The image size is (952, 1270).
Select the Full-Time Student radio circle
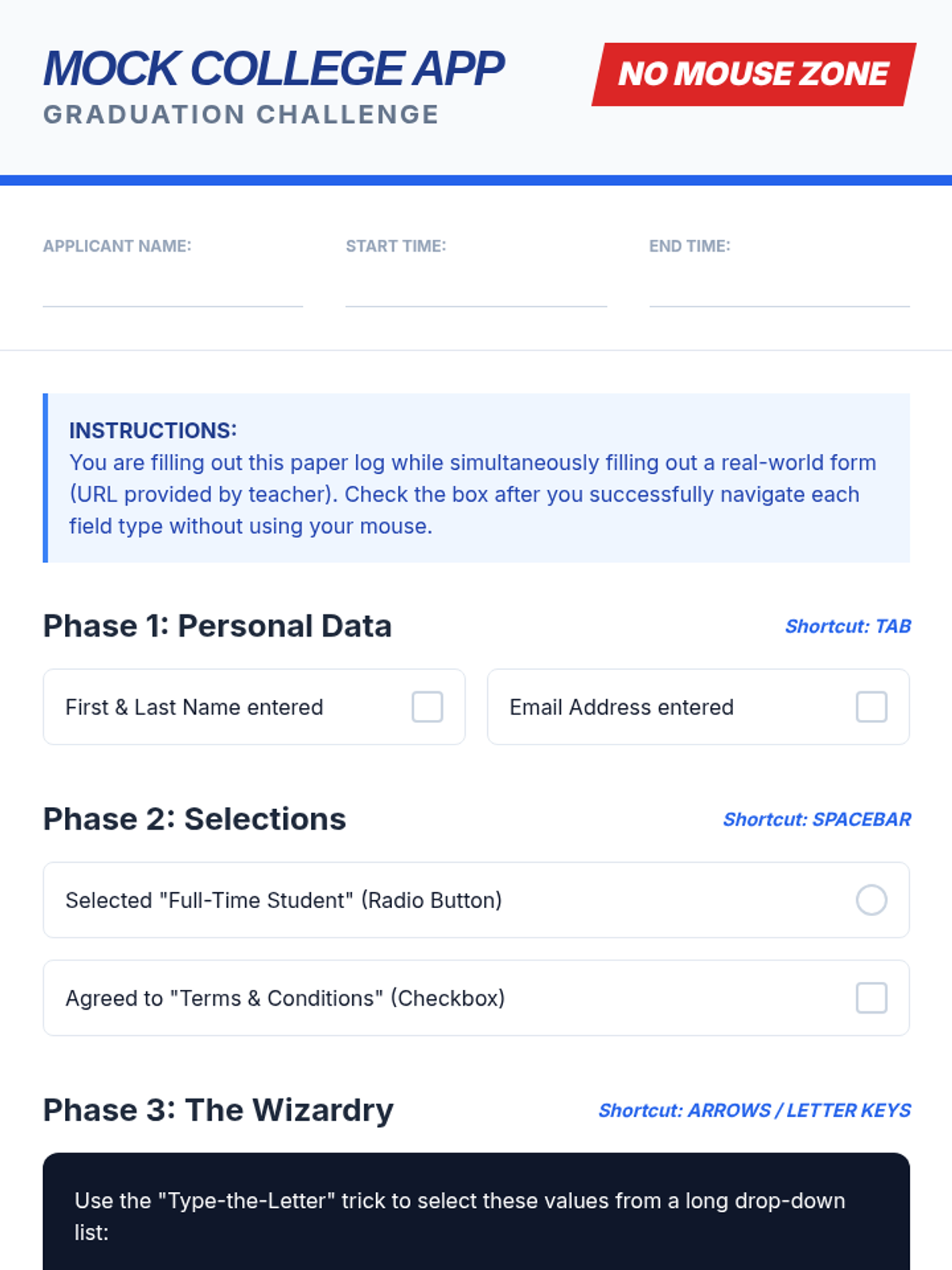click(x=871, y=900)
